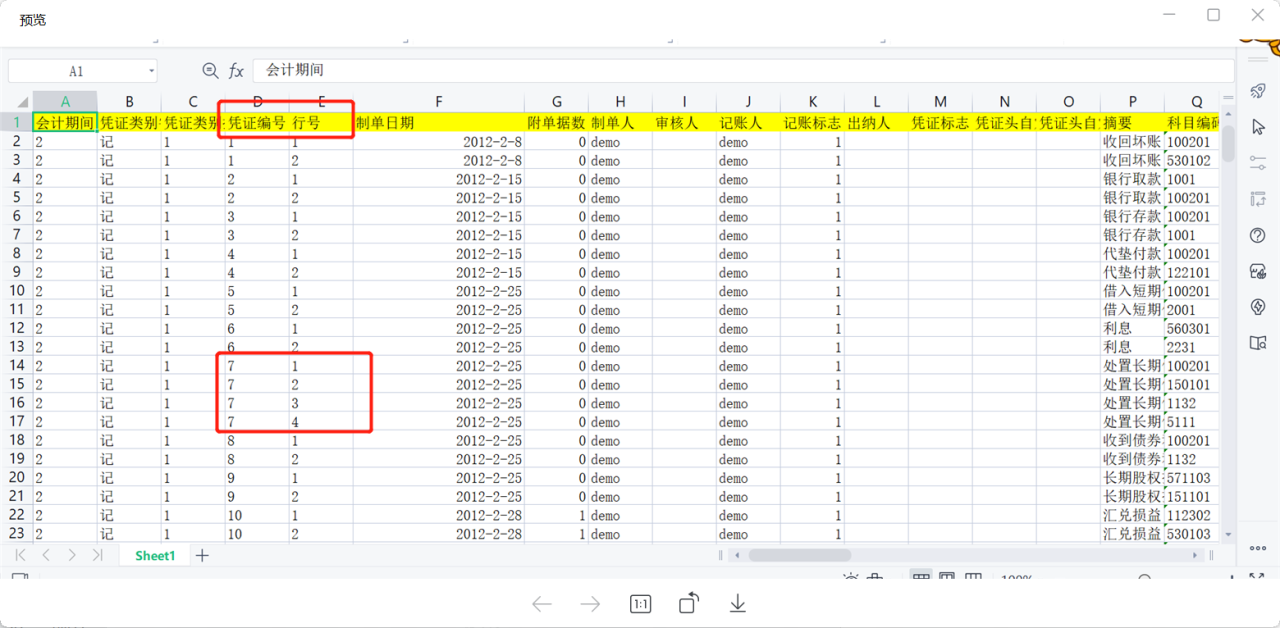Click the next image right arrow
Screen dimensions: 1280x628
click(591, 604)
